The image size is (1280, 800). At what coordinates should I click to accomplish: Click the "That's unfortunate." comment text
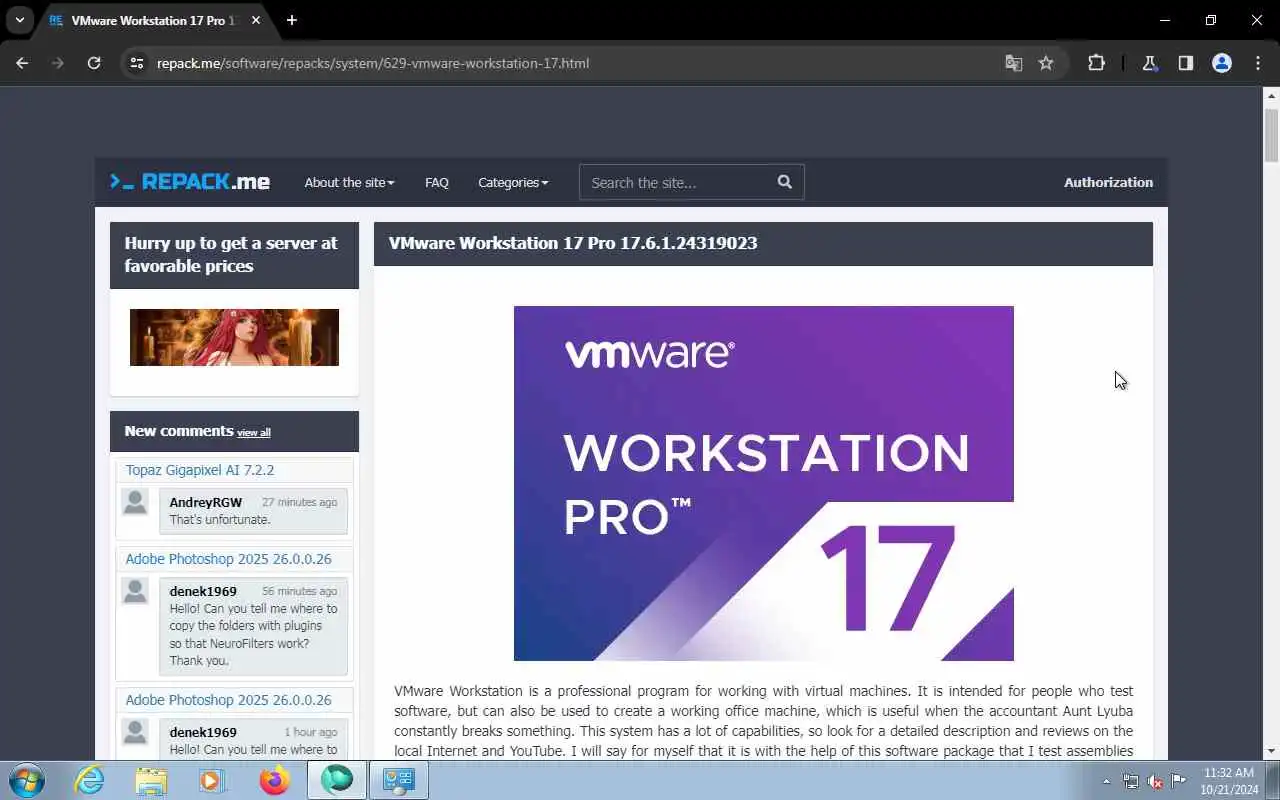pos(220,520)
